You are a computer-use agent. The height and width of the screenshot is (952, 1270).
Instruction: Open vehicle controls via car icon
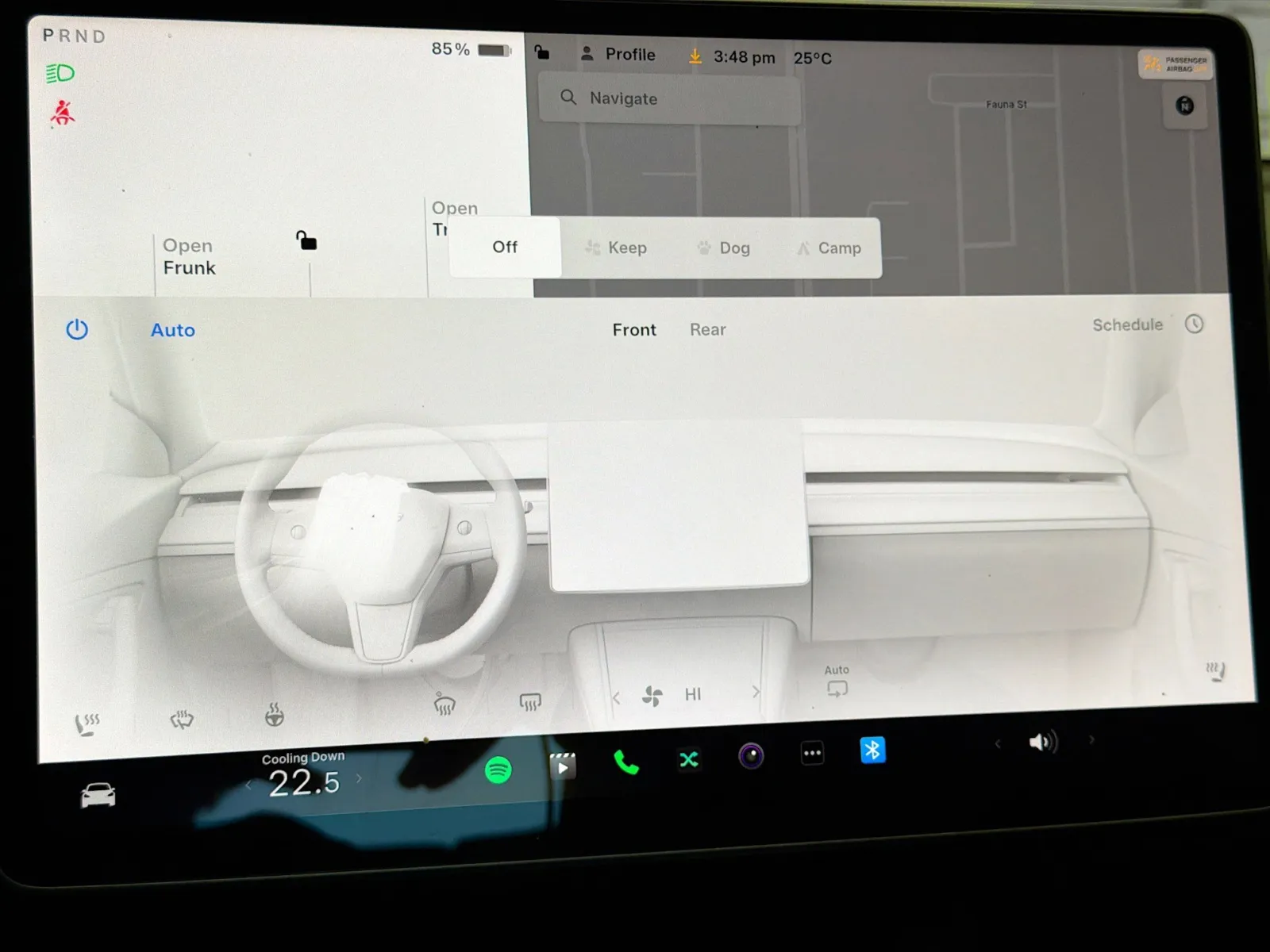(x=98, y=795)
